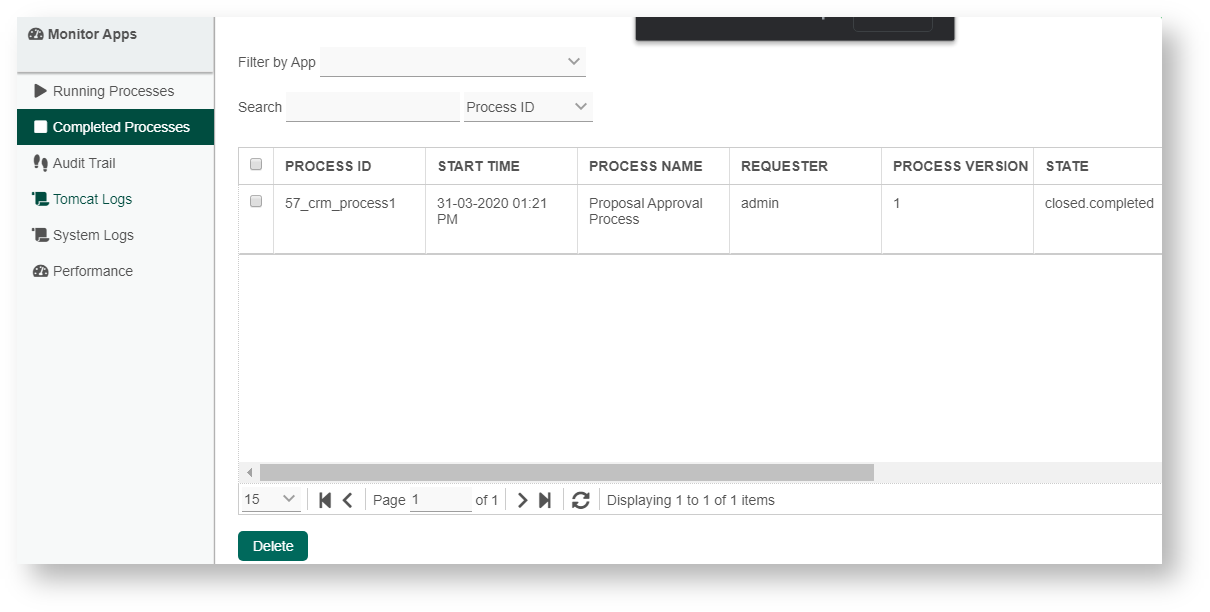This screenshot has width=1210, height=612.
Task: Go to last page of results
Action: coord(545,500)
